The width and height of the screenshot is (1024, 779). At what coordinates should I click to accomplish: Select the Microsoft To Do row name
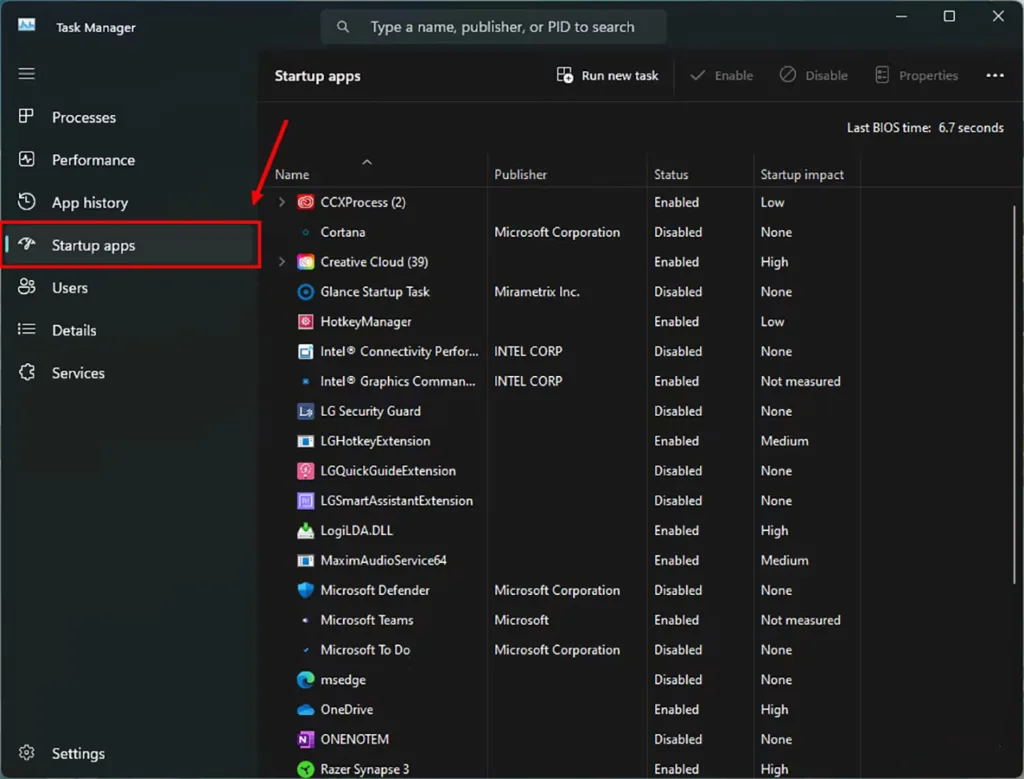pyautogui.click(x=365, y=650)
